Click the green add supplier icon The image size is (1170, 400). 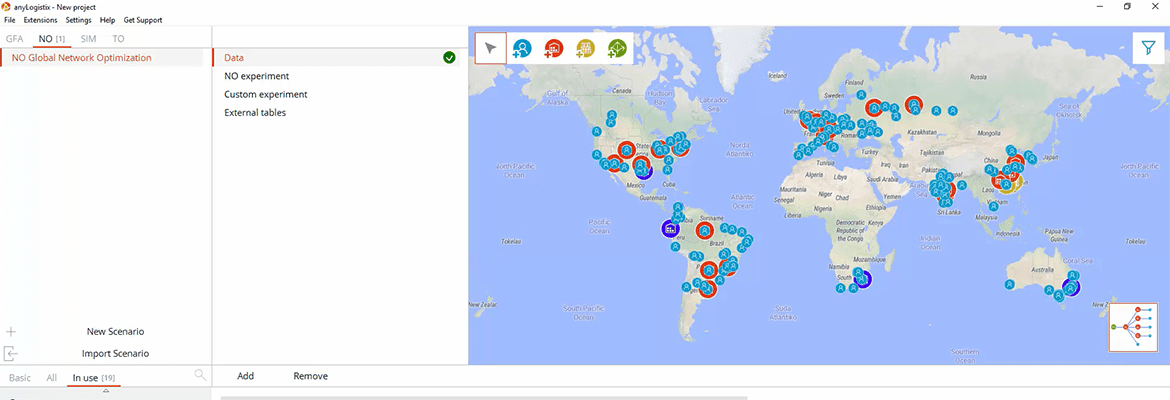click(x=617, y=48)
